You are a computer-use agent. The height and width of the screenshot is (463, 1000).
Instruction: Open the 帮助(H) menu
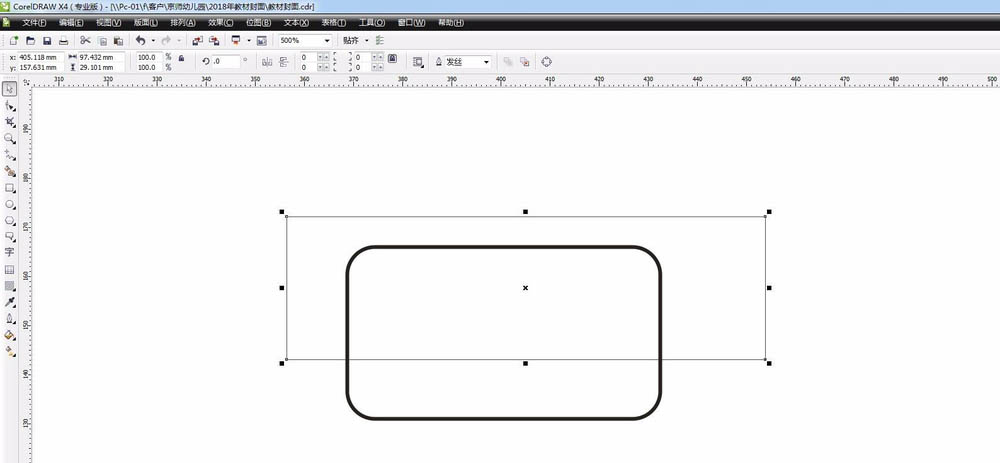451,22
